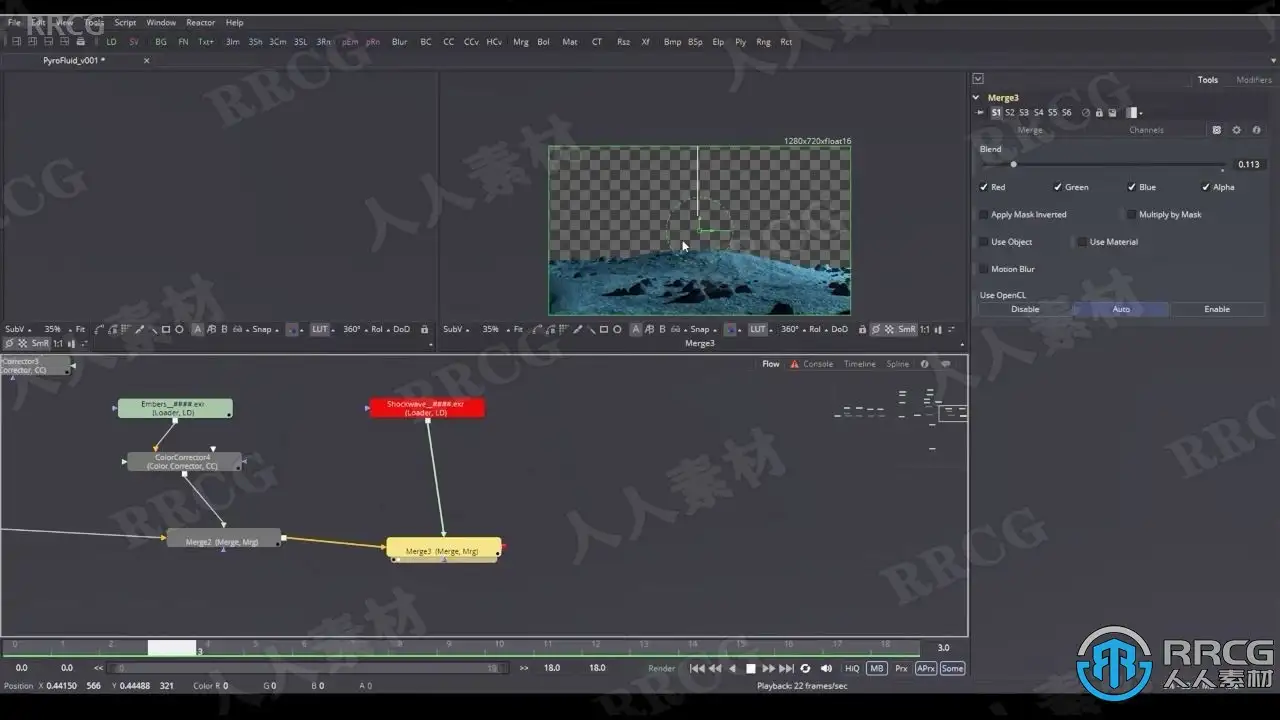The width and height of the screenshot is (1280, 720).
Task: Toggle the Red channel checkbox
Action: [x=985, y=187]
